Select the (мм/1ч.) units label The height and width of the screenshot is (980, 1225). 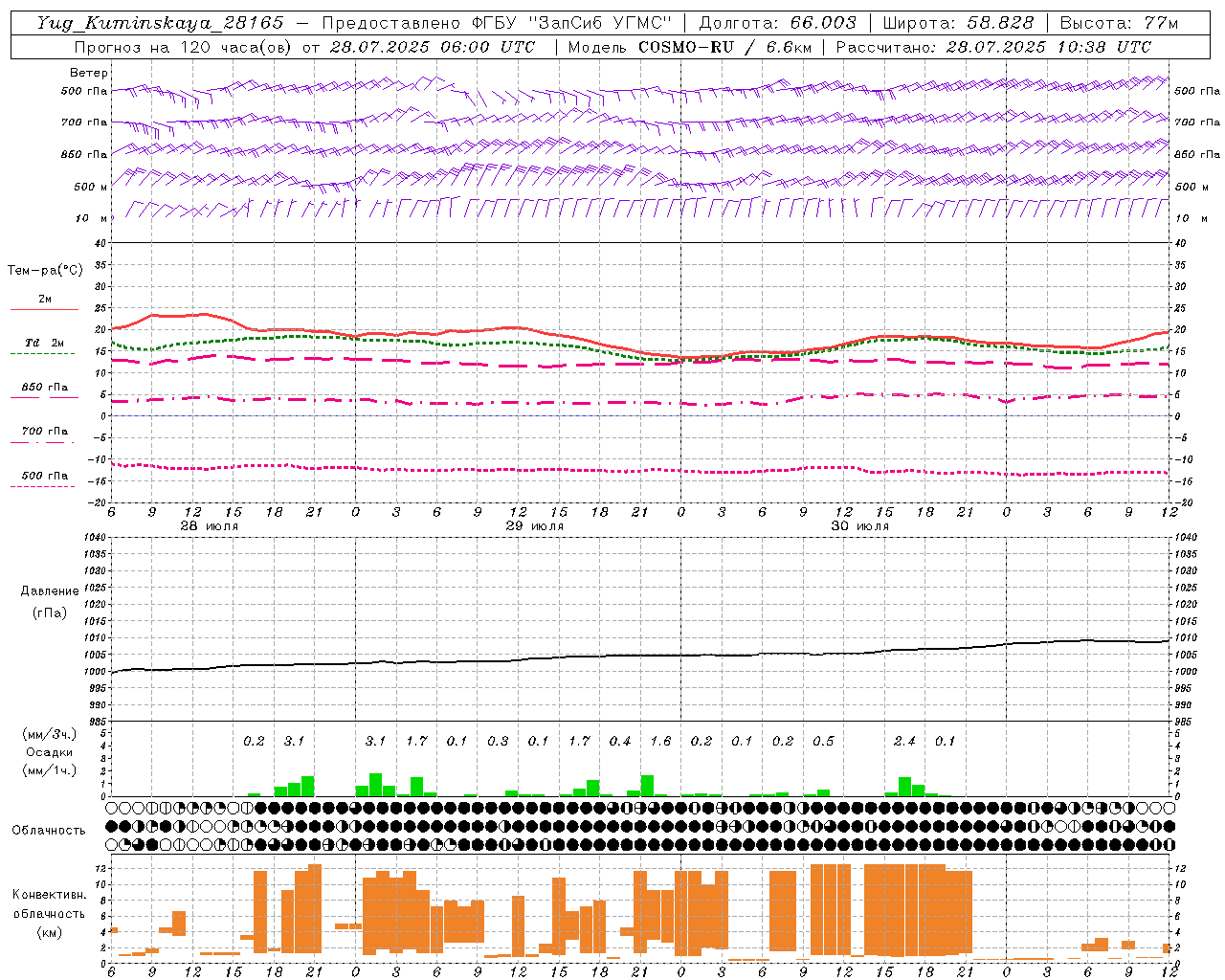tap(49, 769)
